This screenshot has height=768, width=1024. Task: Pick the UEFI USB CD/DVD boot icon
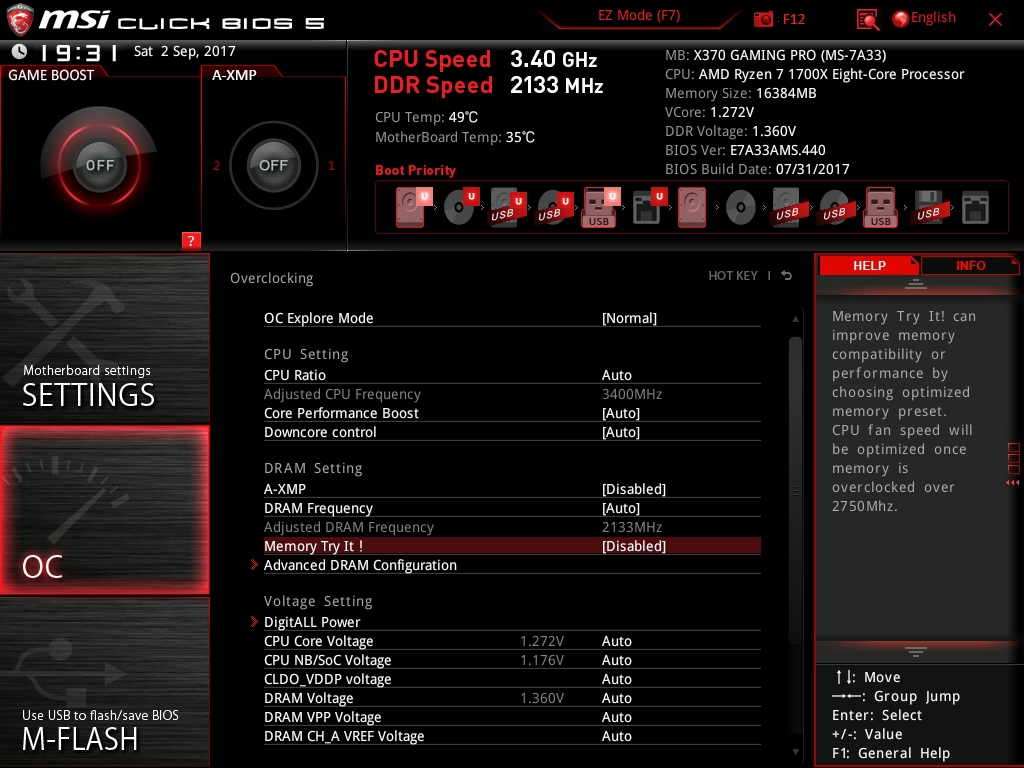(x=554, y=207)
